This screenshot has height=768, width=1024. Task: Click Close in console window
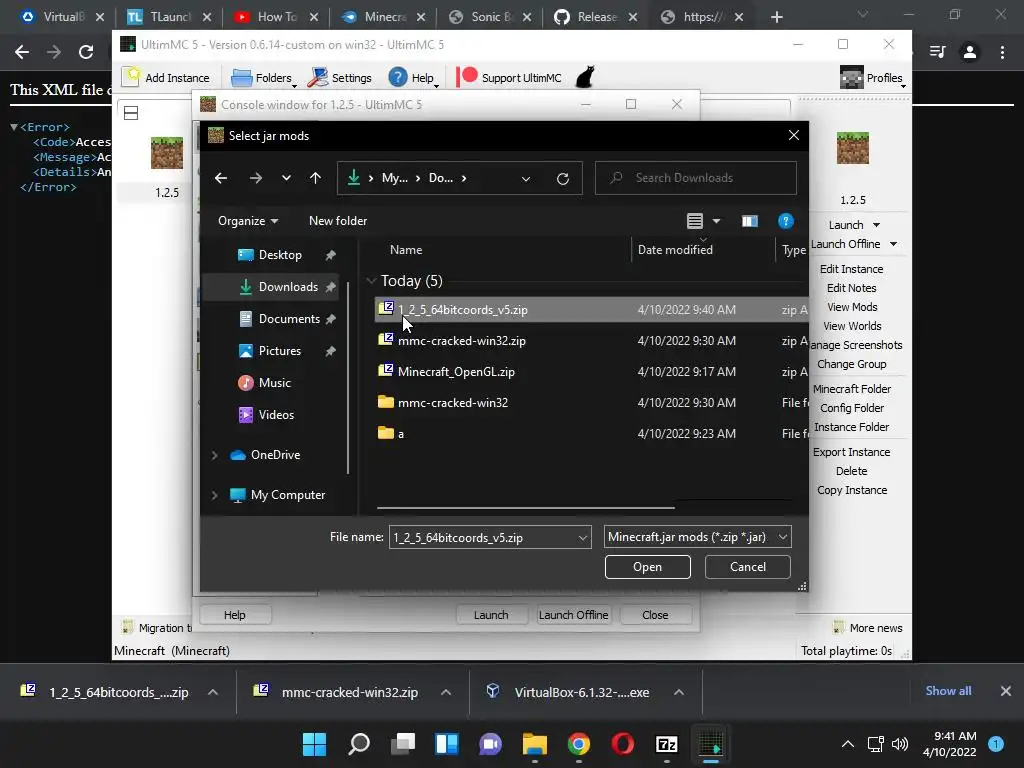(x=655, y=615)
